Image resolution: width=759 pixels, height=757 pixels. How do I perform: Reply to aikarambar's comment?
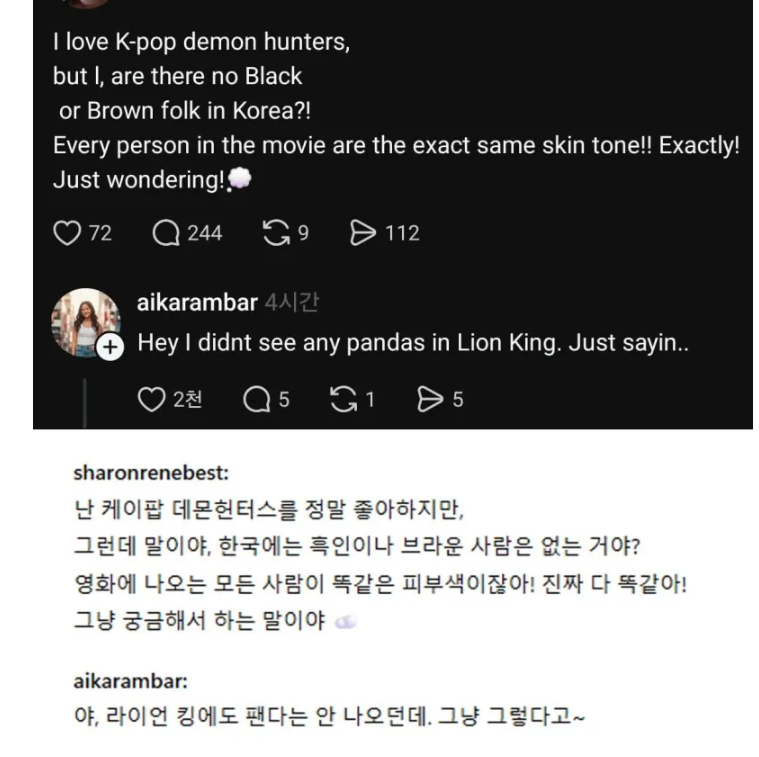(257, 399)
